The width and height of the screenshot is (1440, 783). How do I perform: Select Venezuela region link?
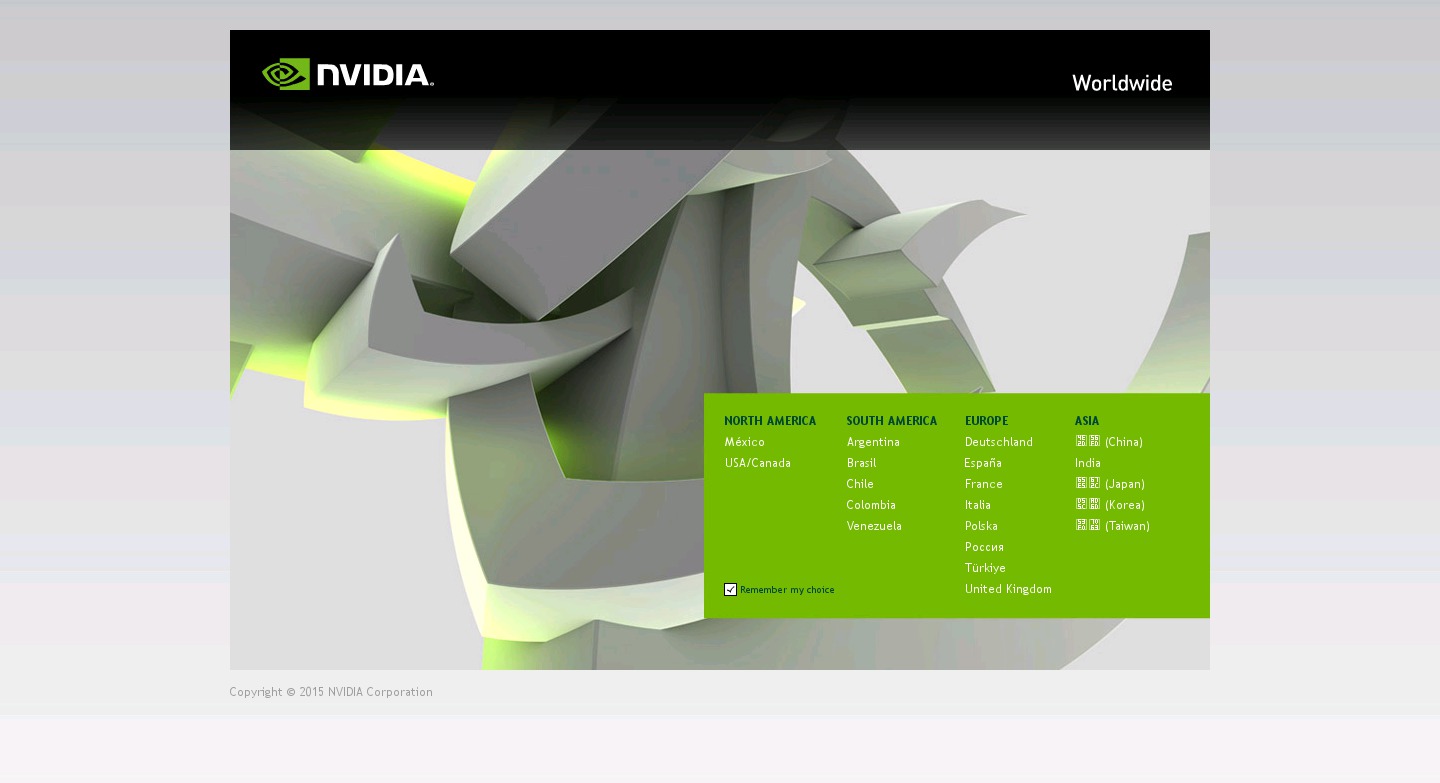[x=873, y=526]
